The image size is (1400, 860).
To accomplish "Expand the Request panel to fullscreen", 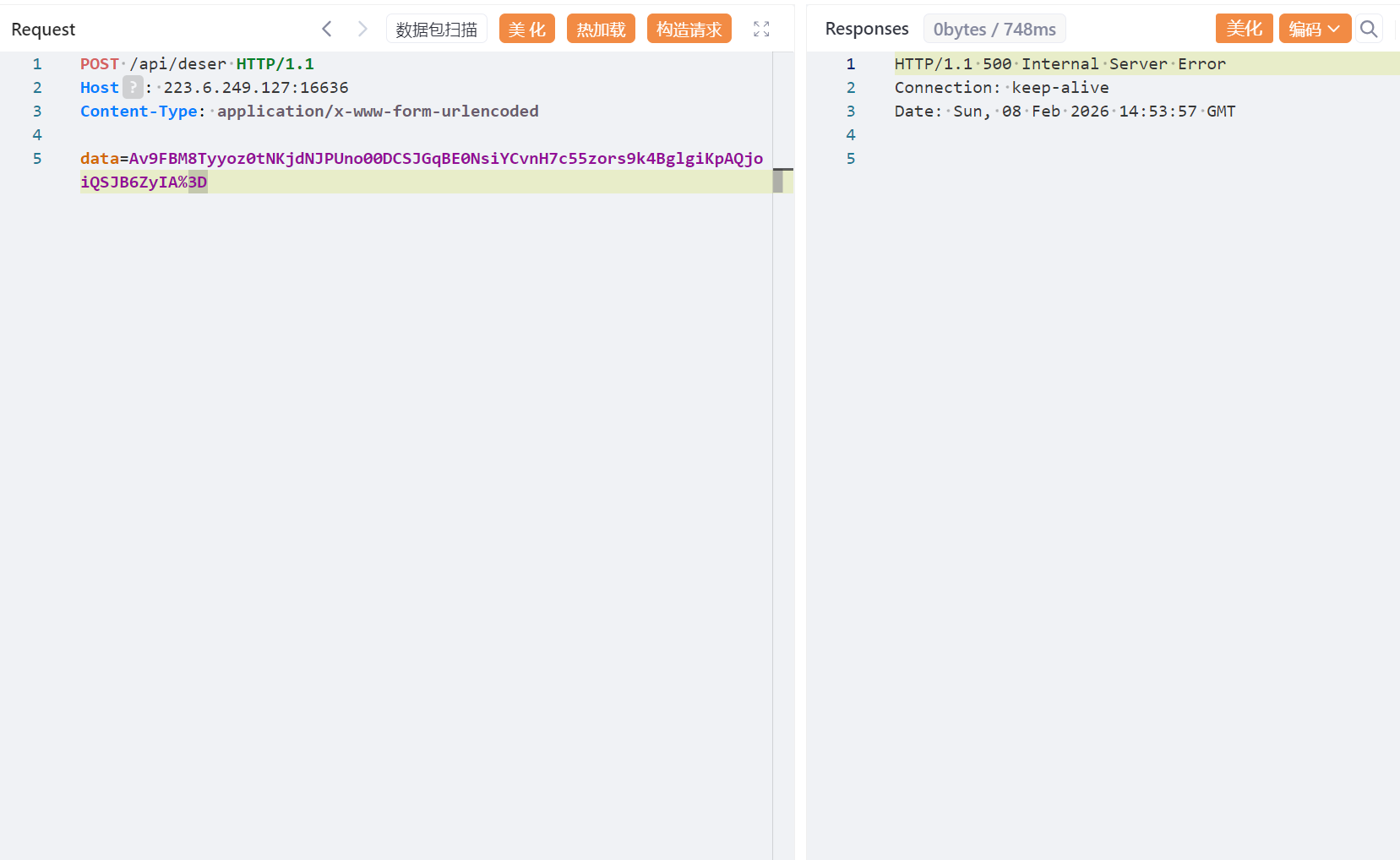I will click(761, 29).
